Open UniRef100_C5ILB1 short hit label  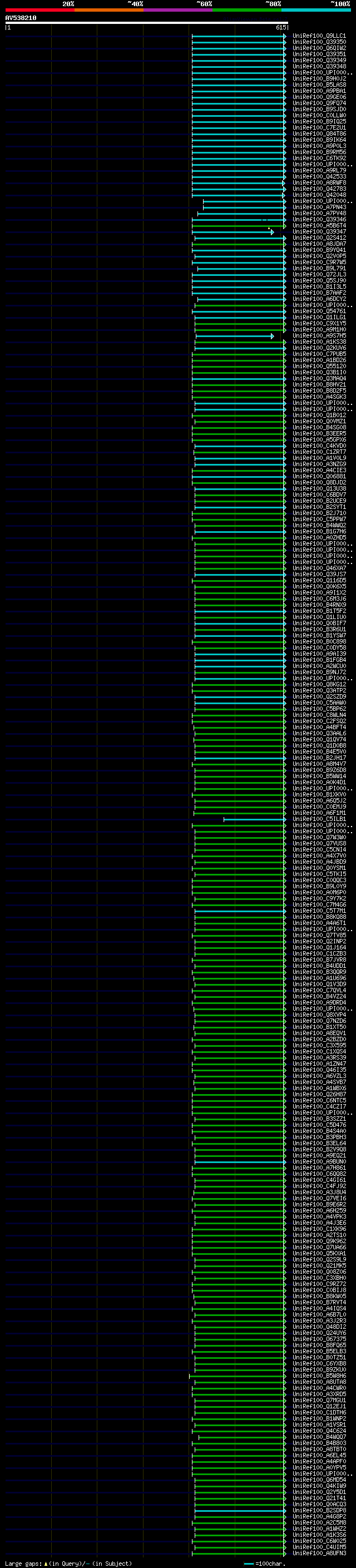[319, 819]
